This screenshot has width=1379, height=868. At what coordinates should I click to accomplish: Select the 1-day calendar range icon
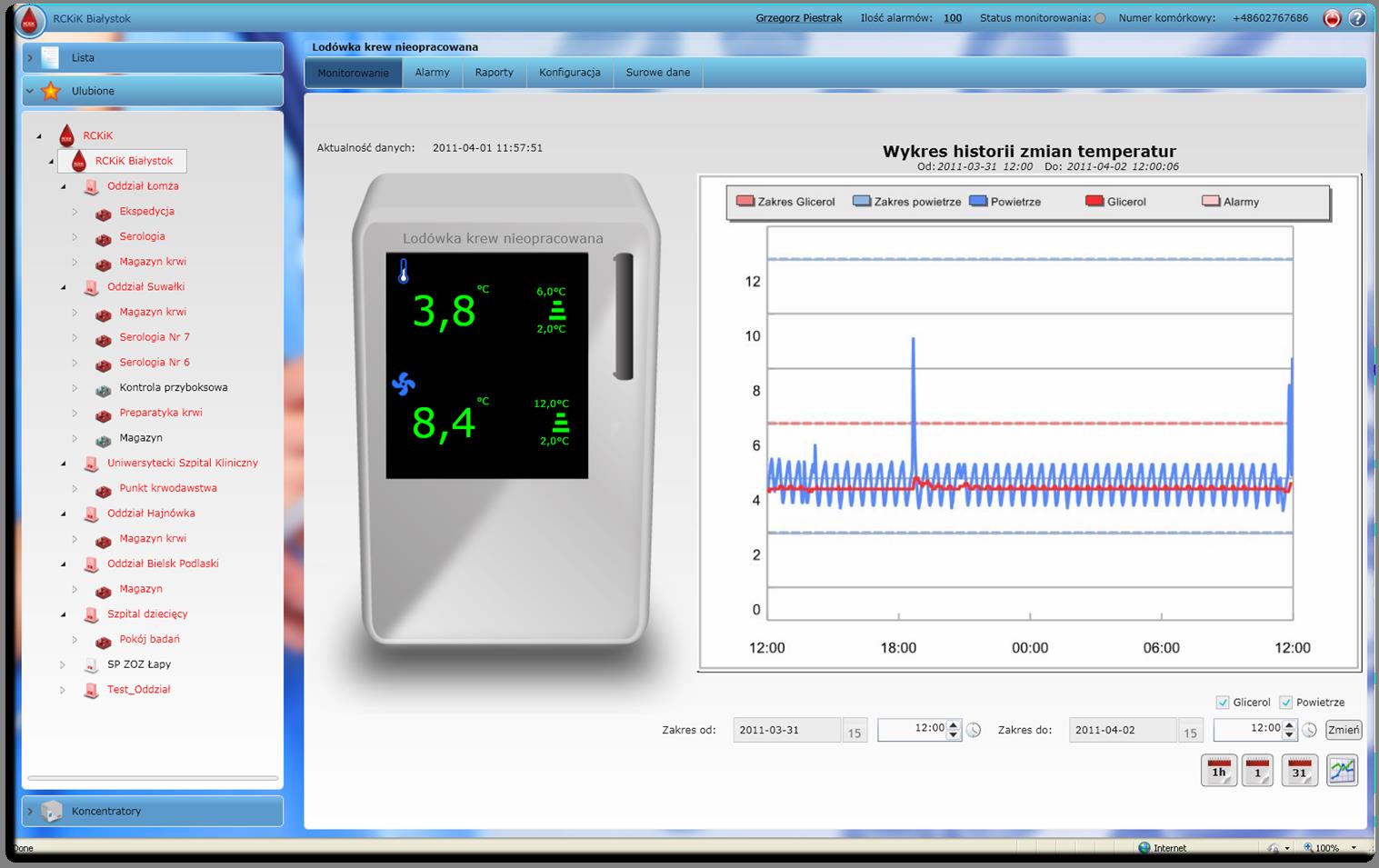[1258, 770]
